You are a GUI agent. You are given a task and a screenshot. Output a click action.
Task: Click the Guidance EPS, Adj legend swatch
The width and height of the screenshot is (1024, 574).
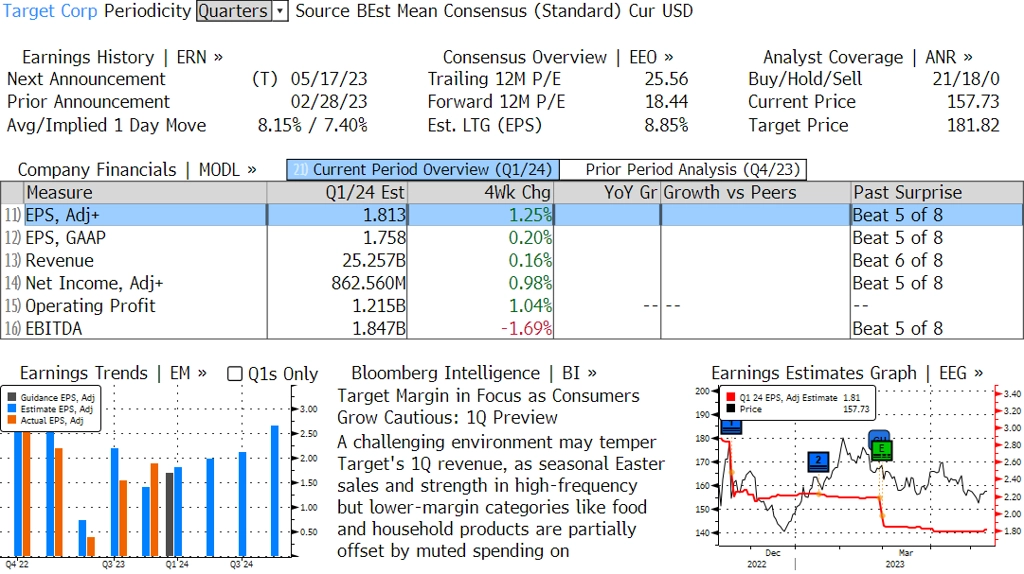(x=12, y=397)
